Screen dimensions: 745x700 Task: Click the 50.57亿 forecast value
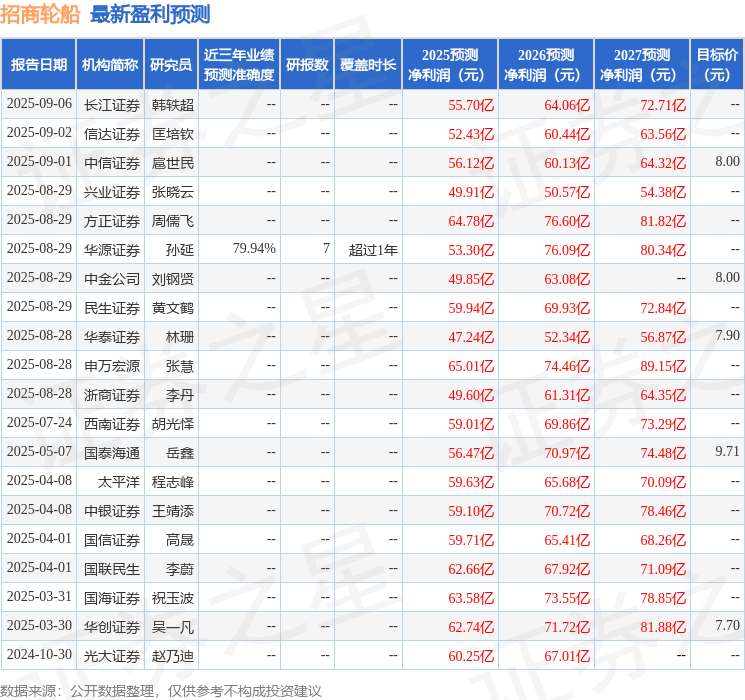click(x=567, y=192)
